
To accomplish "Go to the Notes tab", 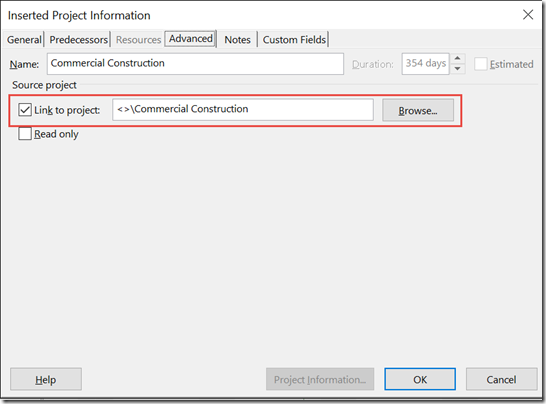I will coord(237,40).
